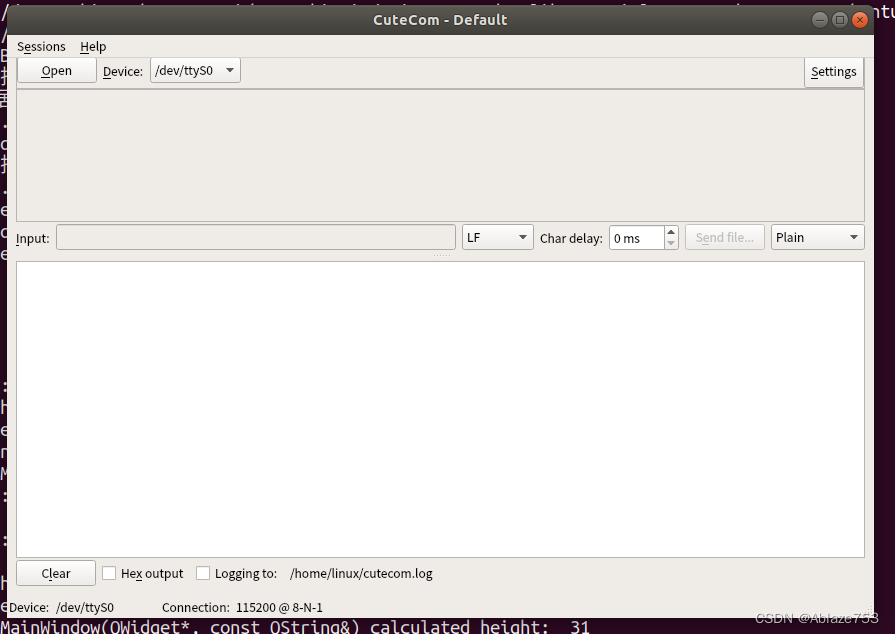
Task: Open the Device selection dropdown
Action: click(x=195, y=70)
